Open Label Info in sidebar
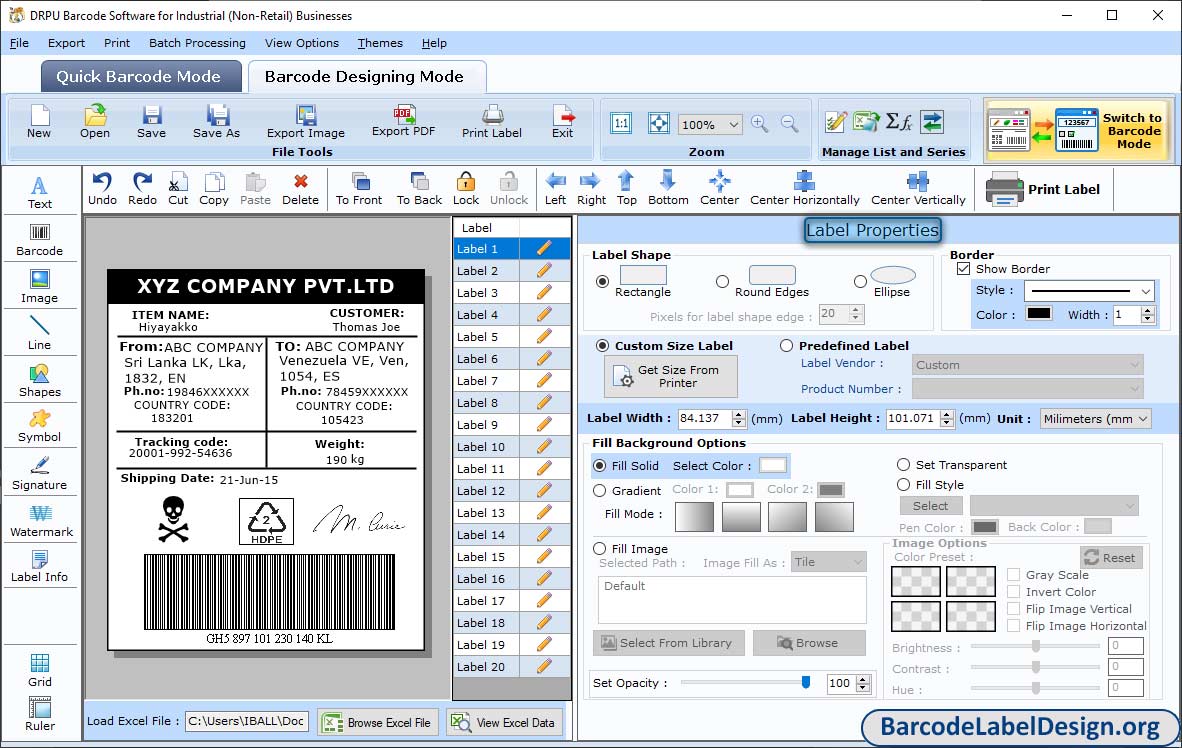The width and height of the screenshot is (1182, 748). pyautogui.click(x=39, y=566)
